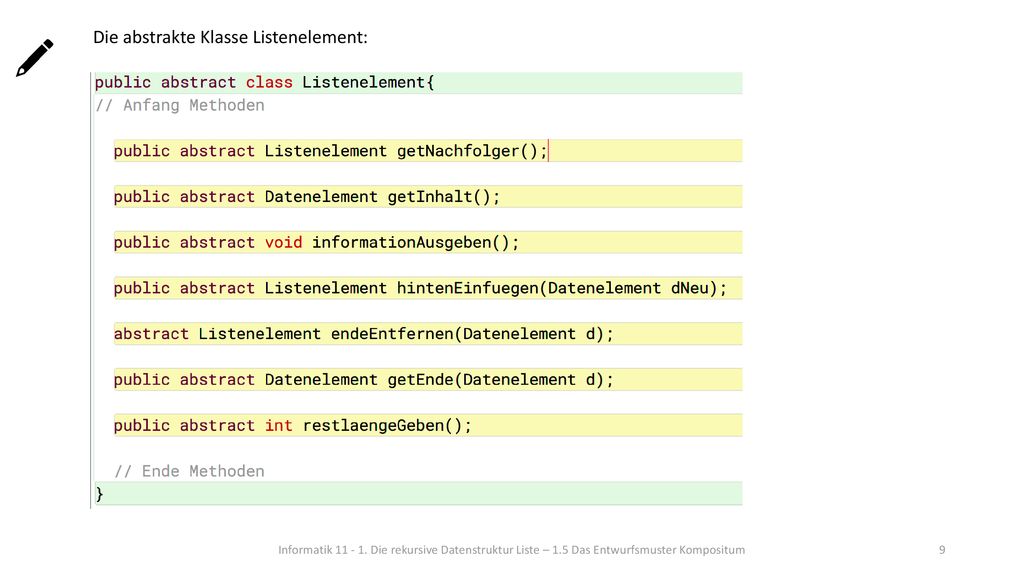
Task: Click the informationAusgeben() method line
Action: pos(428,242)
